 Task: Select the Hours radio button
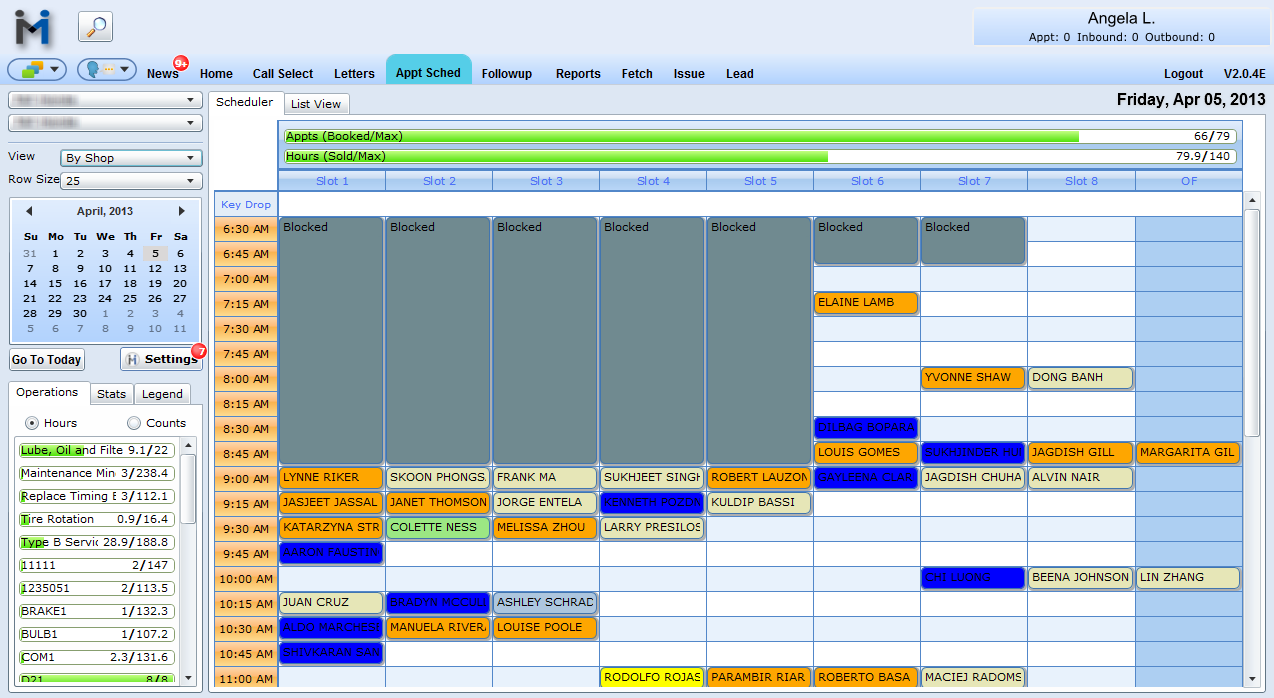32,423
